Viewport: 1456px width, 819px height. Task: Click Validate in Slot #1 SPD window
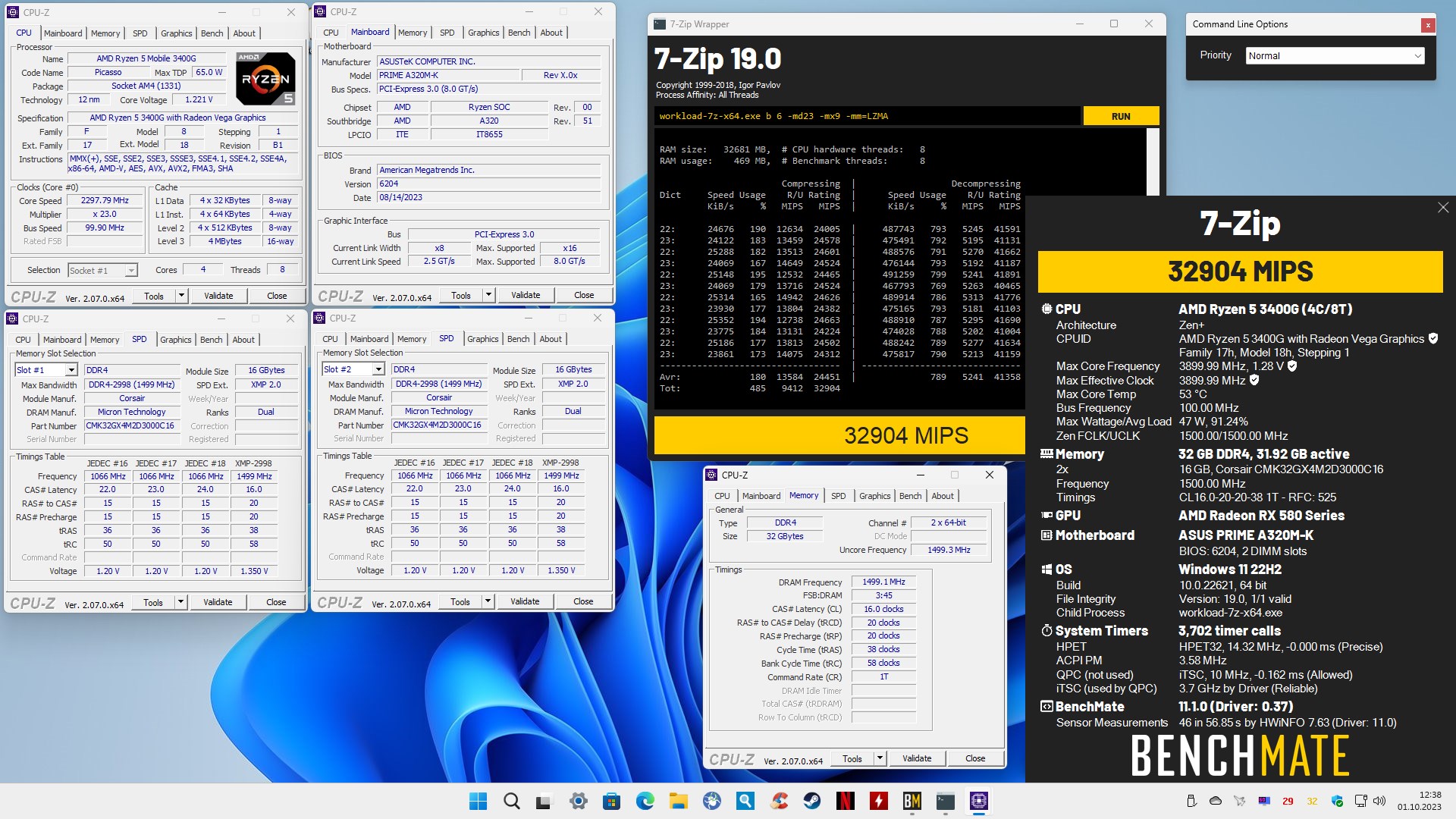pos(218,602)
